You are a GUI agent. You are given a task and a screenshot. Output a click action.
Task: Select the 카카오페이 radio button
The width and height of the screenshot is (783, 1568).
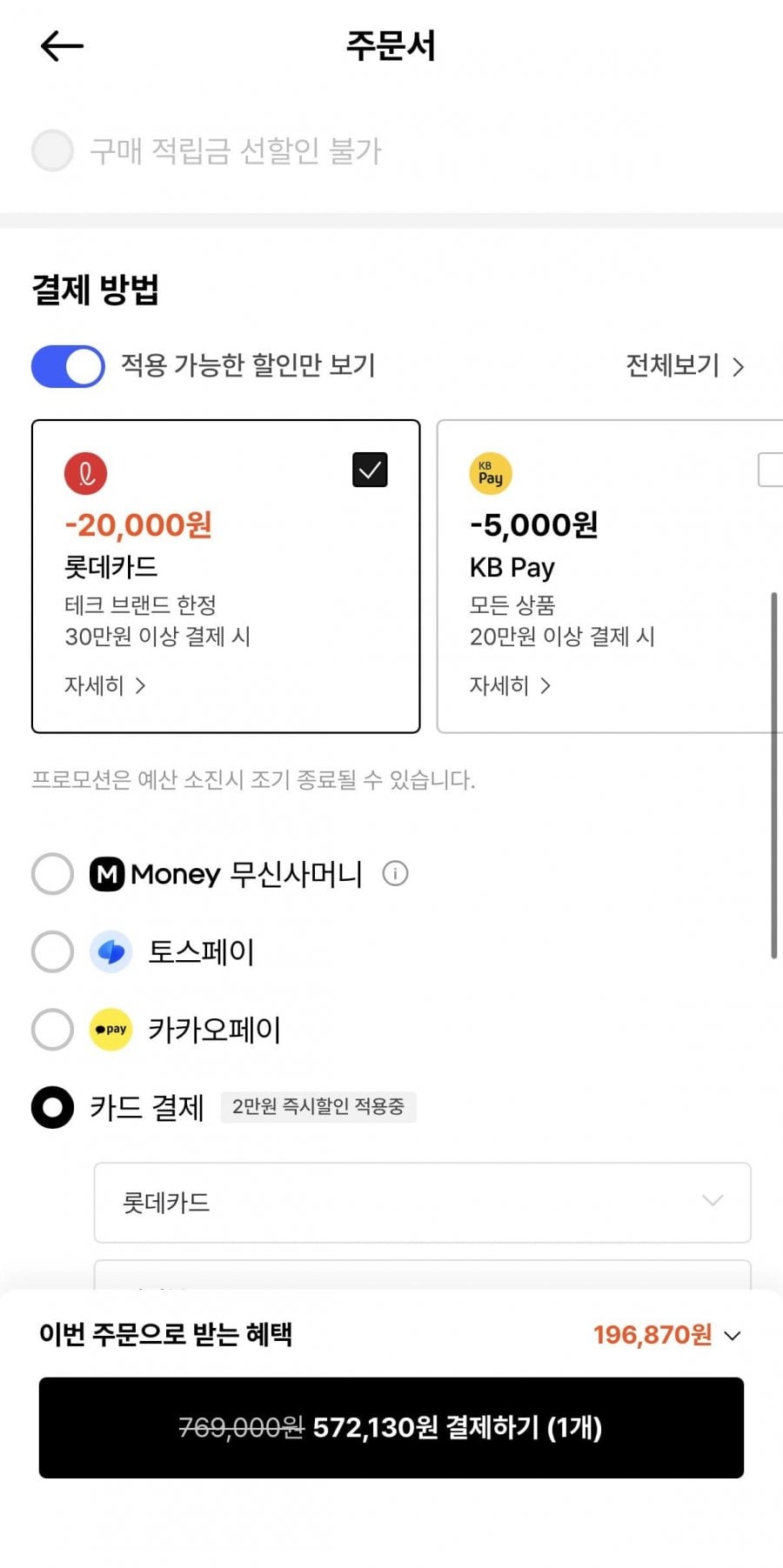pos(52,1030)
